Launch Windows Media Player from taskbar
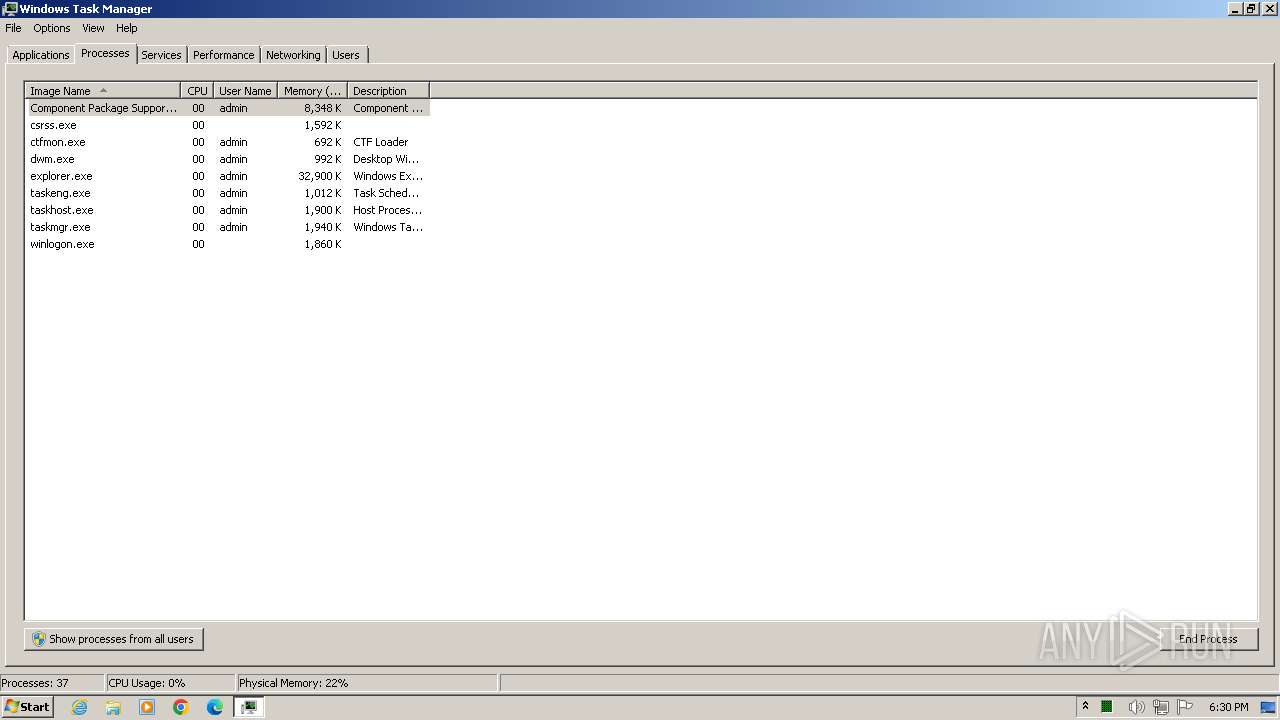Screen dimensions: 1280x720 tap(147, 707)
